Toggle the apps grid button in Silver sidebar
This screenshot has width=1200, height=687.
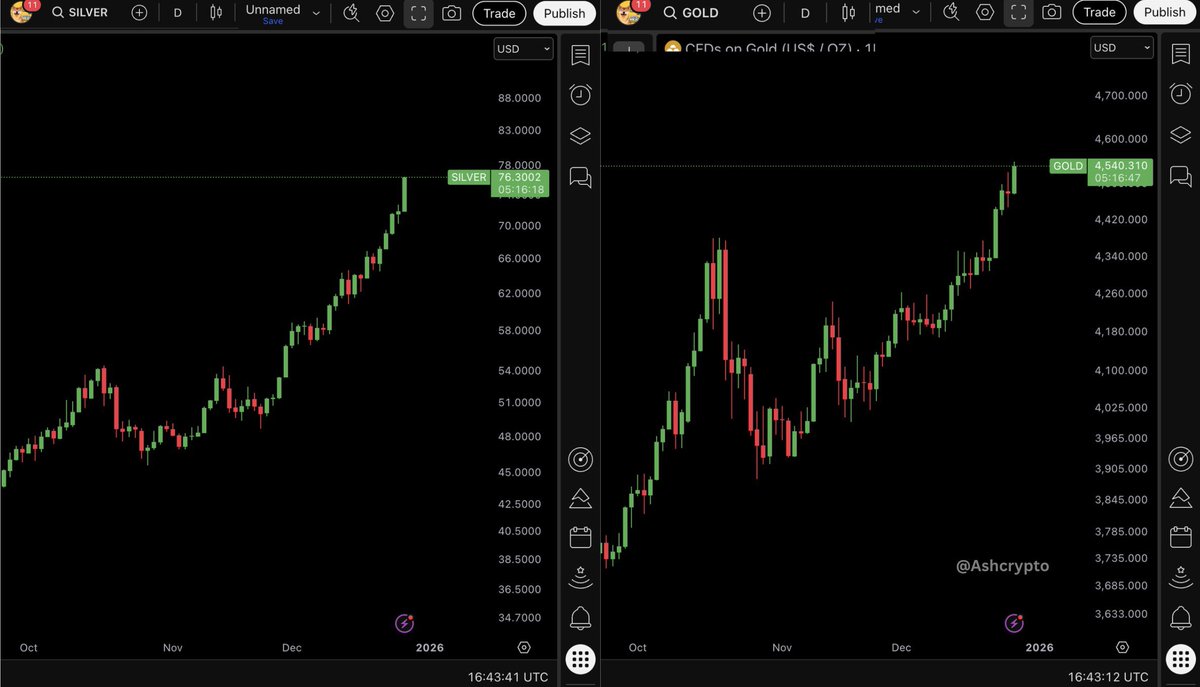tap(580, 659)
